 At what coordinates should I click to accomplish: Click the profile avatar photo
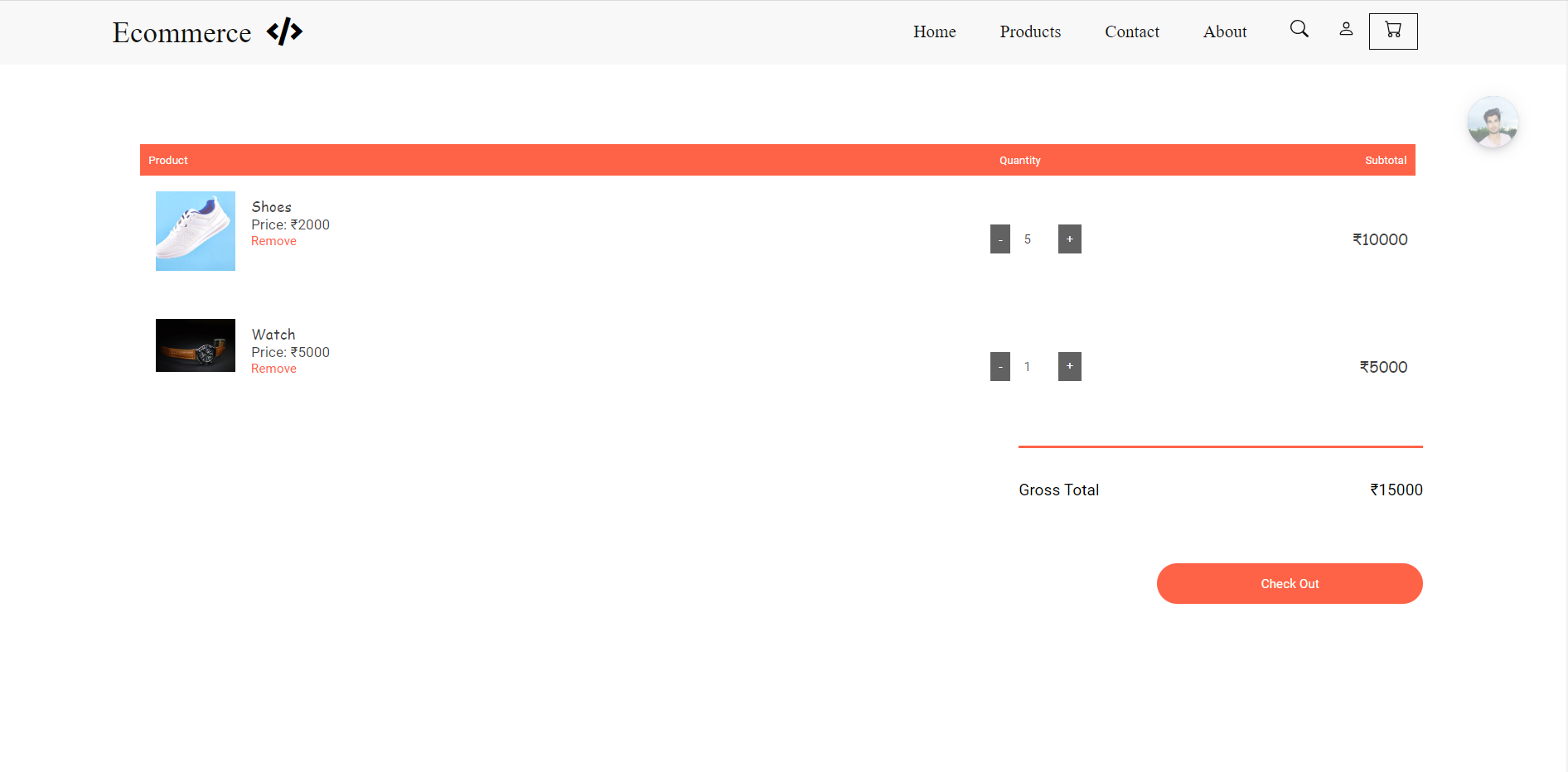coord(1492,122)
